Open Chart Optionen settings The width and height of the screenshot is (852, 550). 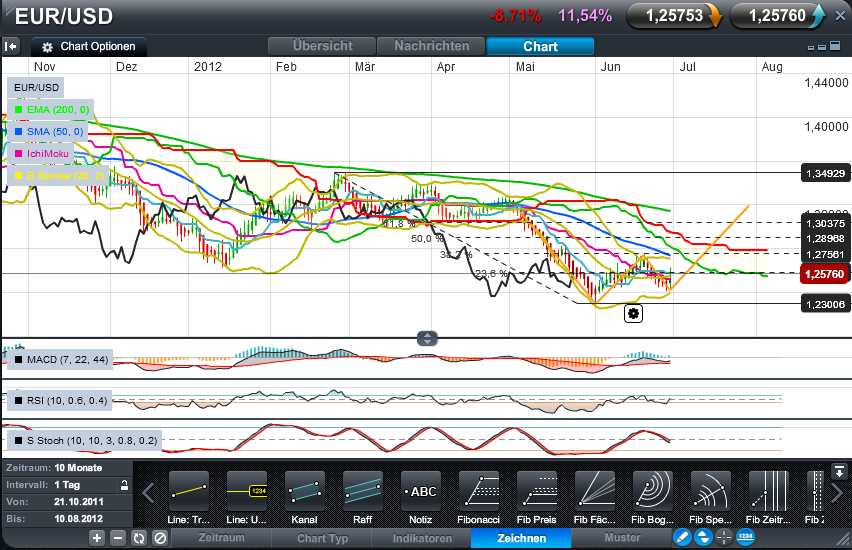pyautogui.click(x=89, y=47)
